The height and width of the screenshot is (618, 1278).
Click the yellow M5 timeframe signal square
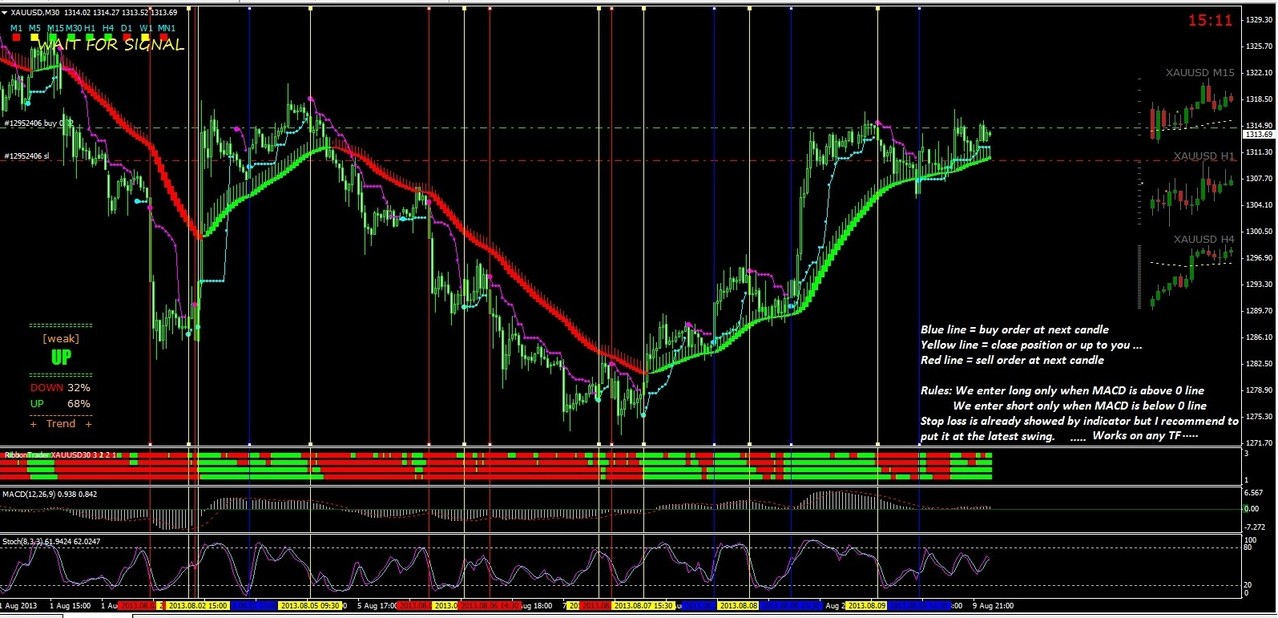pos(35,37)
